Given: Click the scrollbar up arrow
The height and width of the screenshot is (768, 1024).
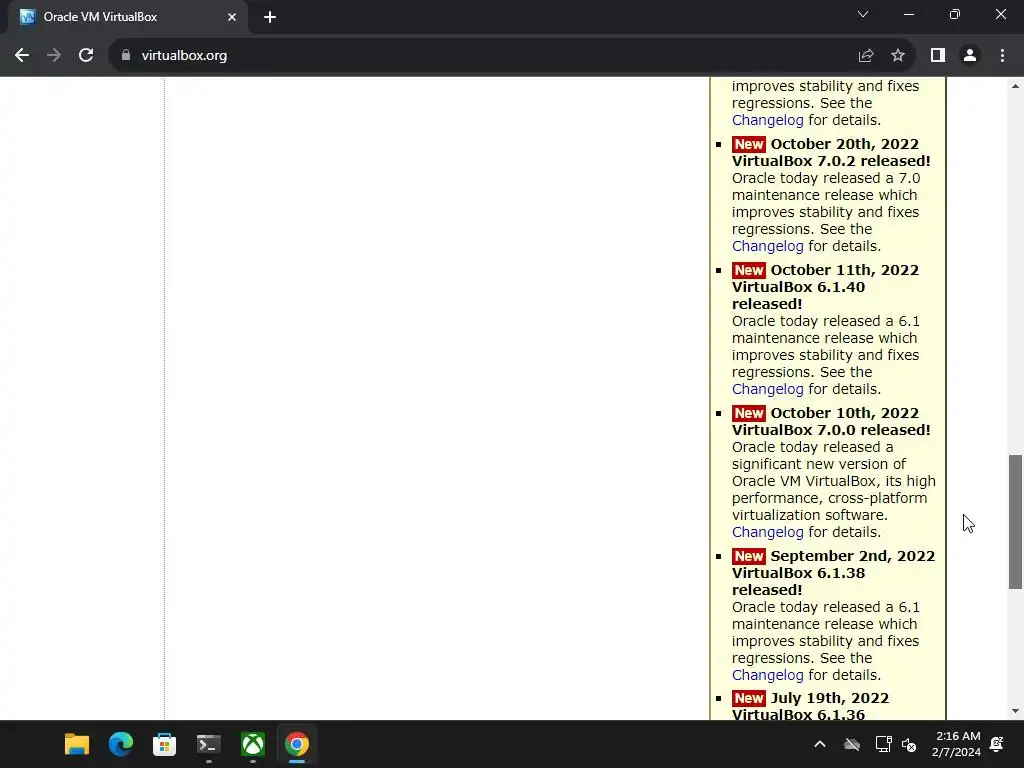Looking at the screenshot, I should tap(1015, 86).
